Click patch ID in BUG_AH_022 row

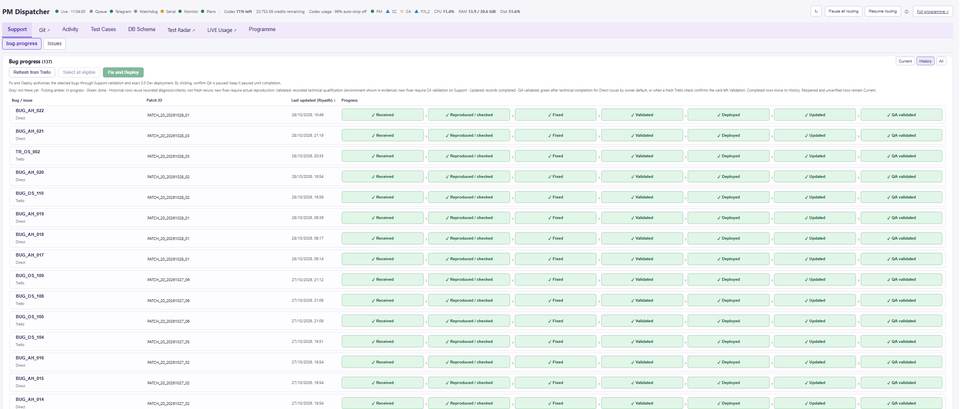(x=168, y=114)
